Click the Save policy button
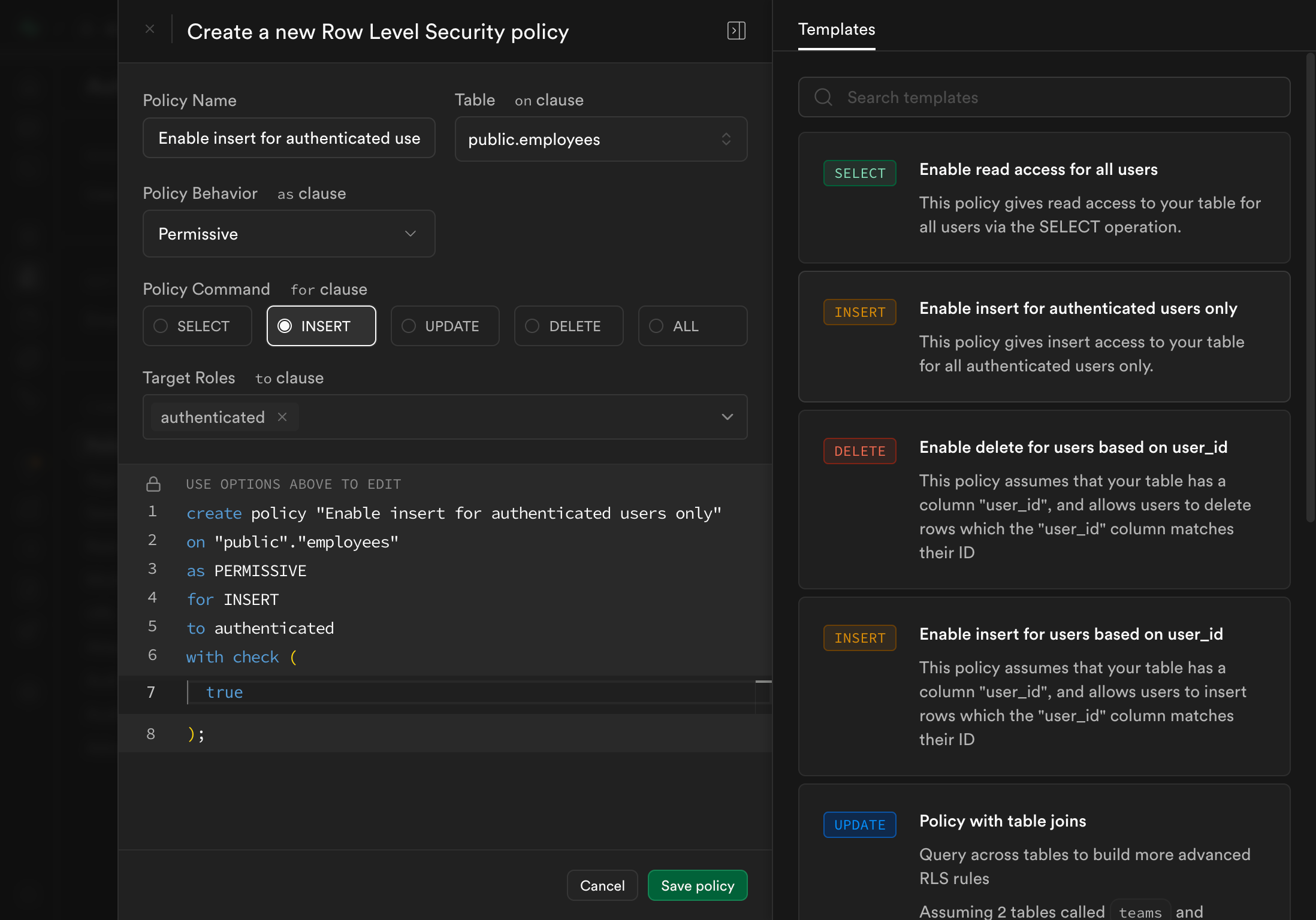 pos(697,885)
